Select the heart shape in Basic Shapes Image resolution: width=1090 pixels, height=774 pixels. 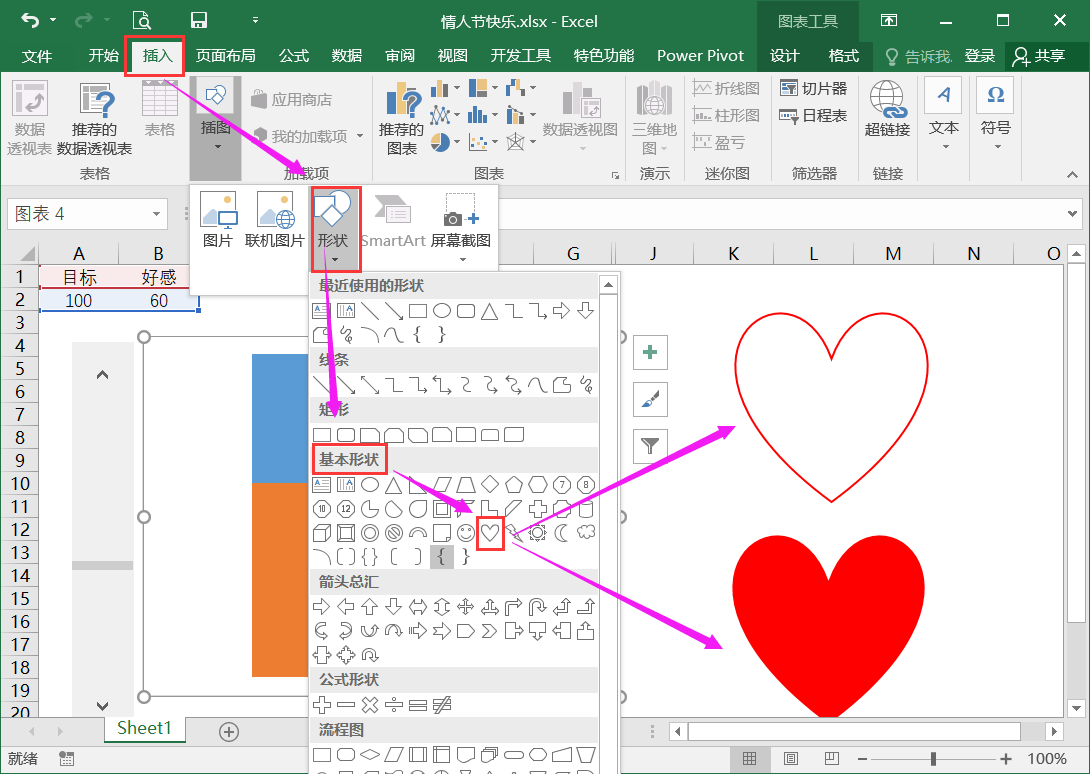point(490,533)
